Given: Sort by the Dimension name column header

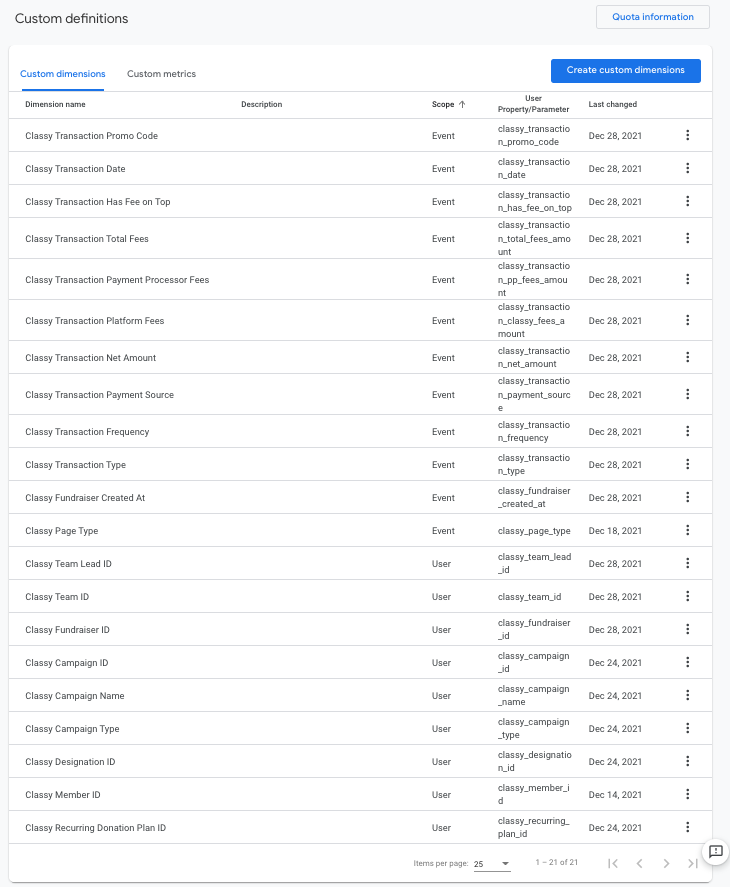Looking at the screenshot, I should 55,104.
